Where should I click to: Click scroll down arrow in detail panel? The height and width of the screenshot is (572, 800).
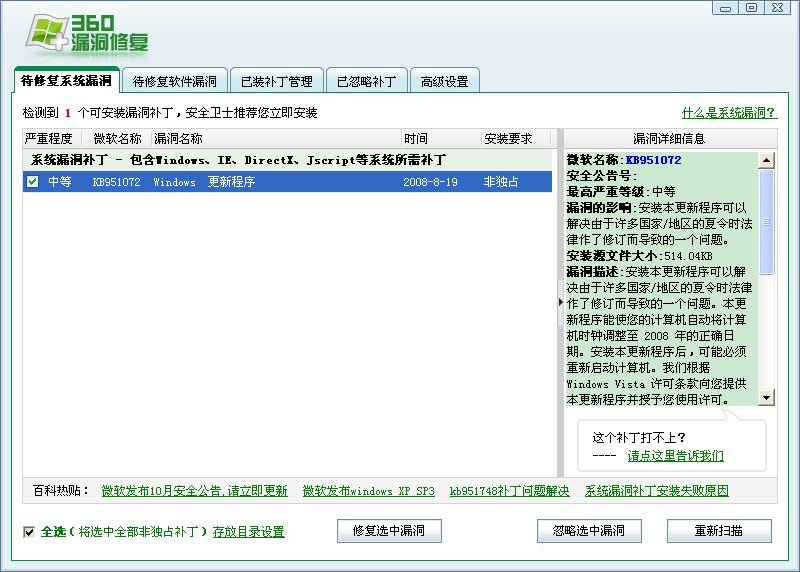pyautogui.click(x=766, y=397)
